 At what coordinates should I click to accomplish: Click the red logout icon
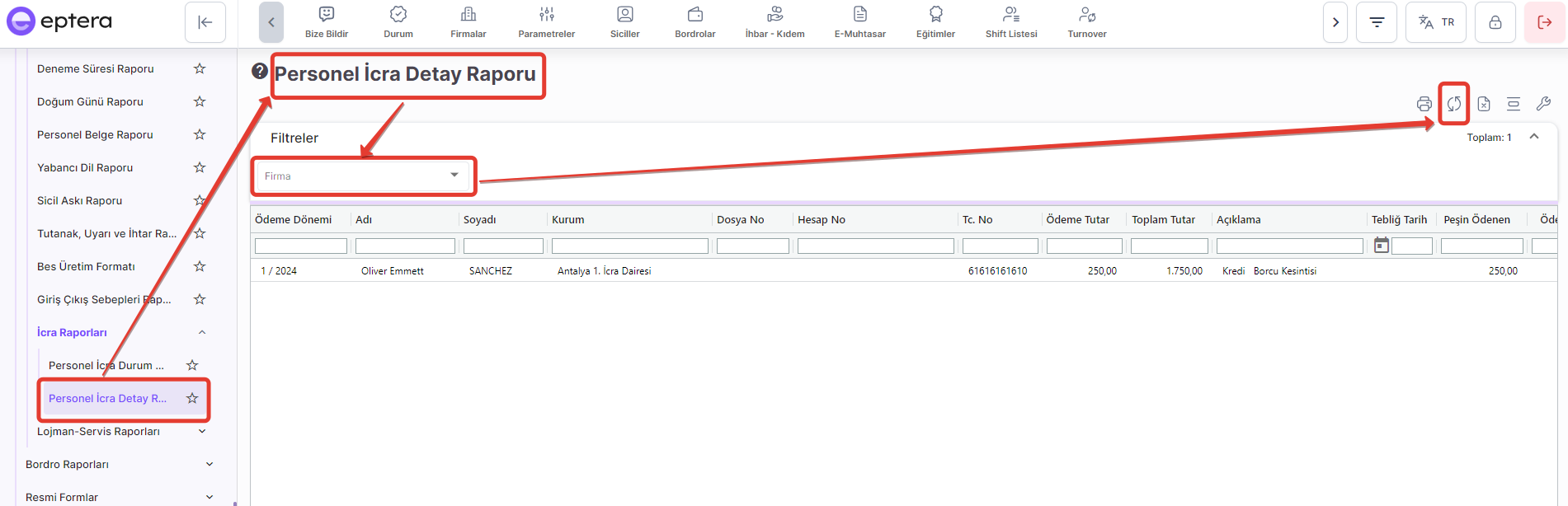[1544, 22]
